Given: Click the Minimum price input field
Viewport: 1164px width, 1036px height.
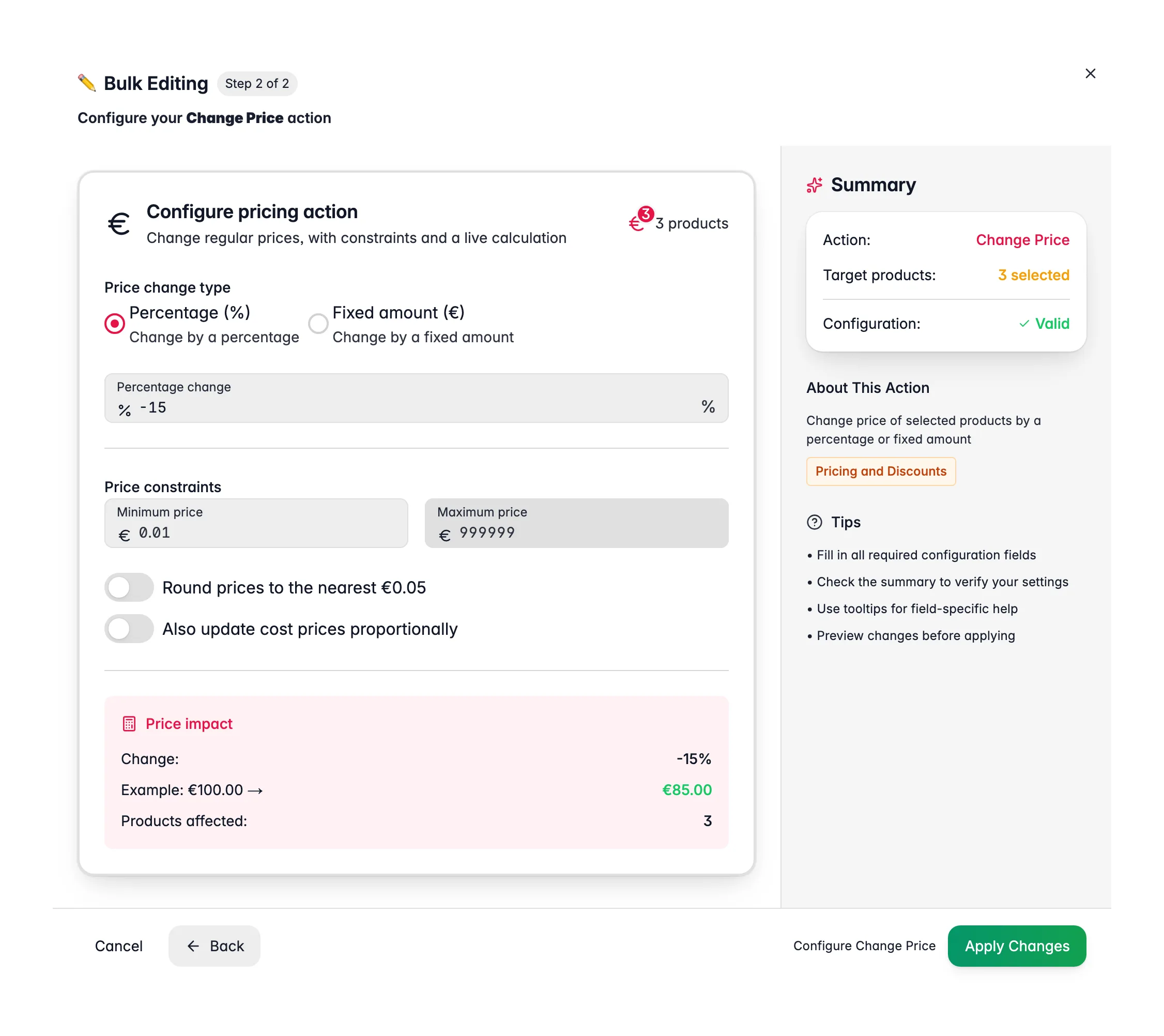Looking at the screenshot, I should pyautogui.click(x=256, y=523).
